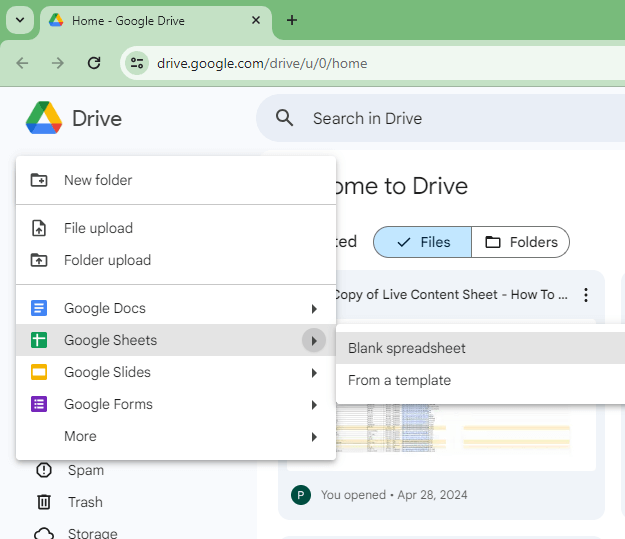Viewport: 625px width, 539px height.
Task: Open new browser tab with plus
Action: click(x=292, y=20)
